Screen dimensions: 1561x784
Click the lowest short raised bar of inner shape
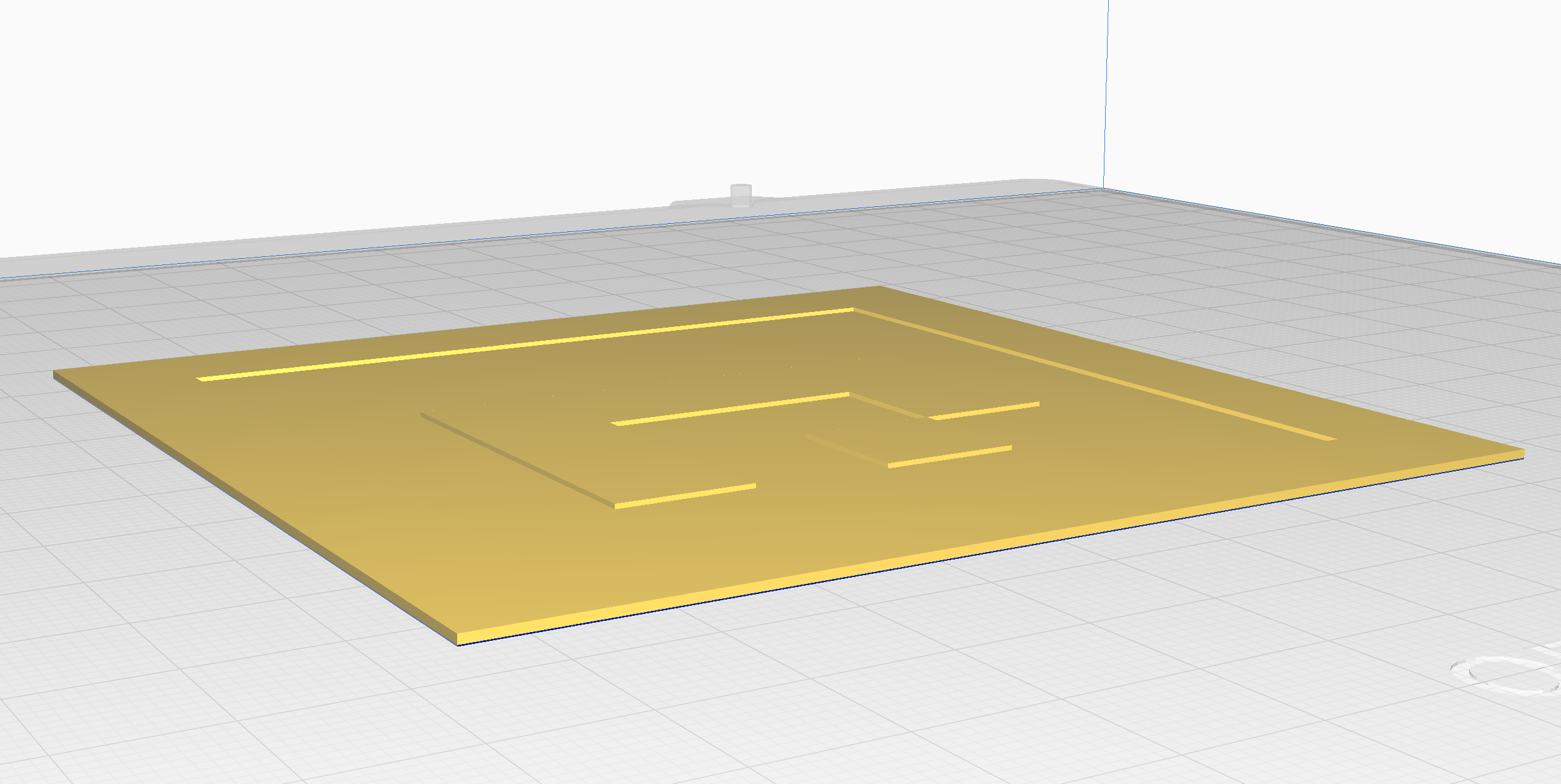[685, 496]
